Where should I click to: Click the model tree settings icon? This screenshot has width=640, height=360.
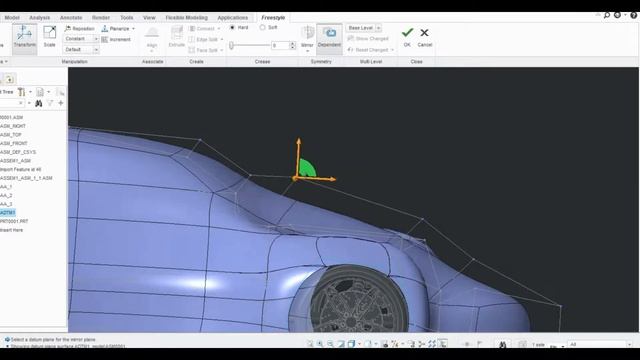pos(21,92)
